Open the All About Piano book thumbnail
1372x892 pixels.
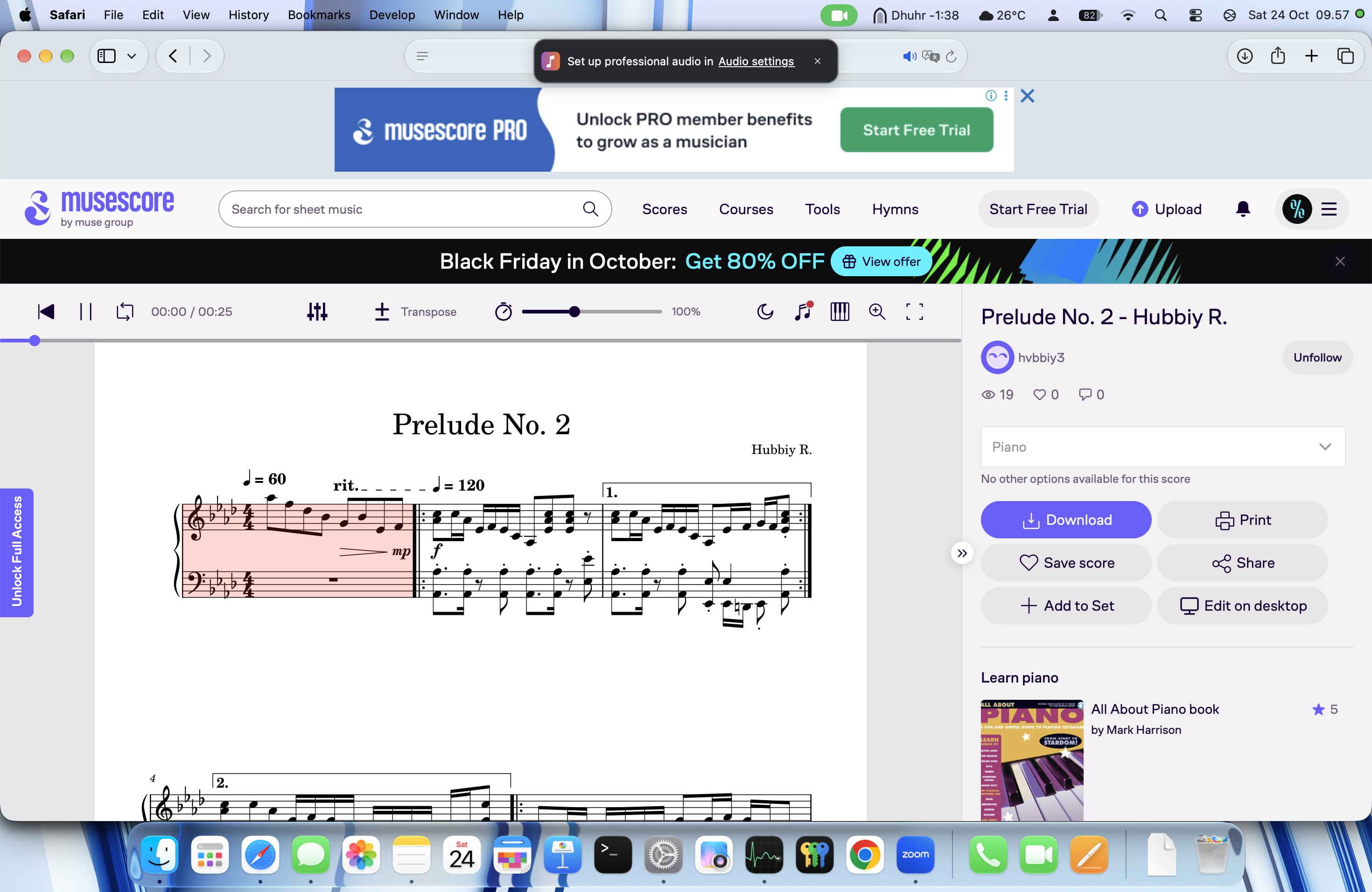(x=1032, y=760)
